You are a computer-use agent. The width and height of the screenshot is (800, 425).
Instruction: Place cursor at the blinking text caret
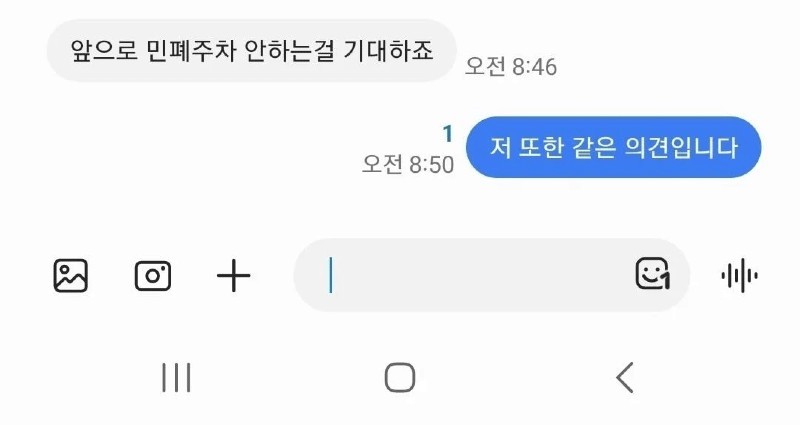[x=331, y=275]
